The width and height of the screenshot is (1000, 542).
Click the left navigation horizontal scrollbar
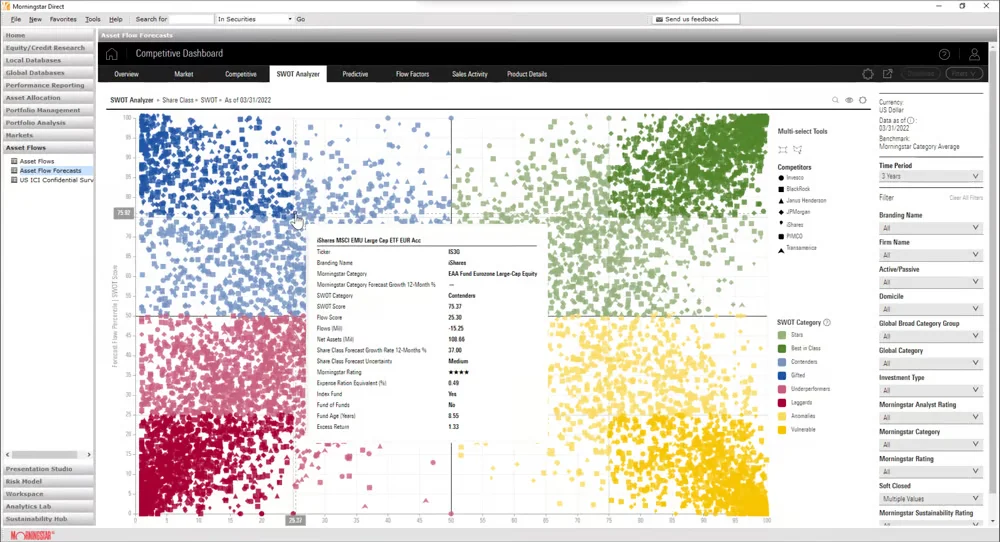coord(48,455)
